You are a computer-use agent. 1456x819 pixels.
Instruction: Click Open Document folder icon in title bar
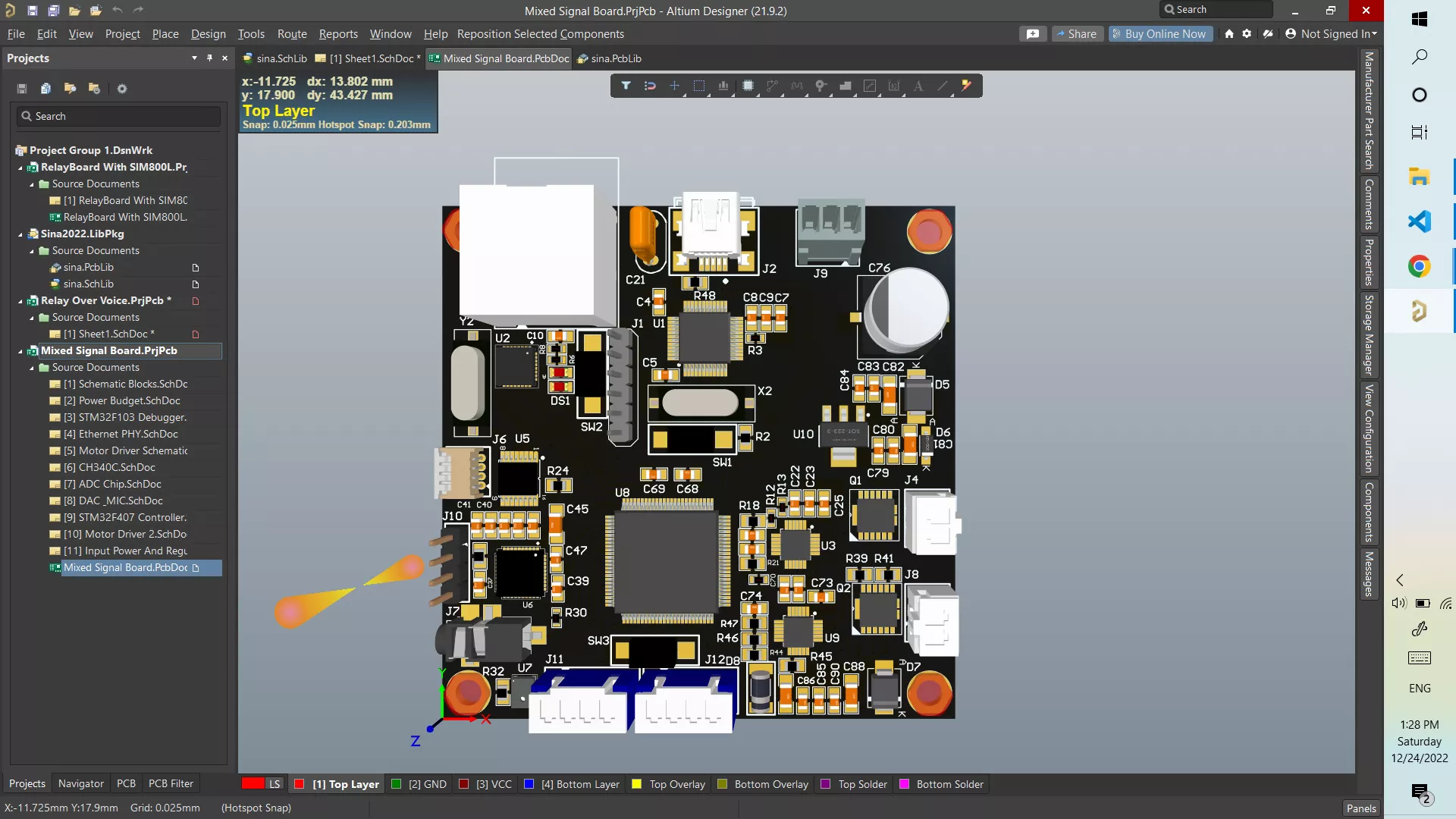pos(74,11)
